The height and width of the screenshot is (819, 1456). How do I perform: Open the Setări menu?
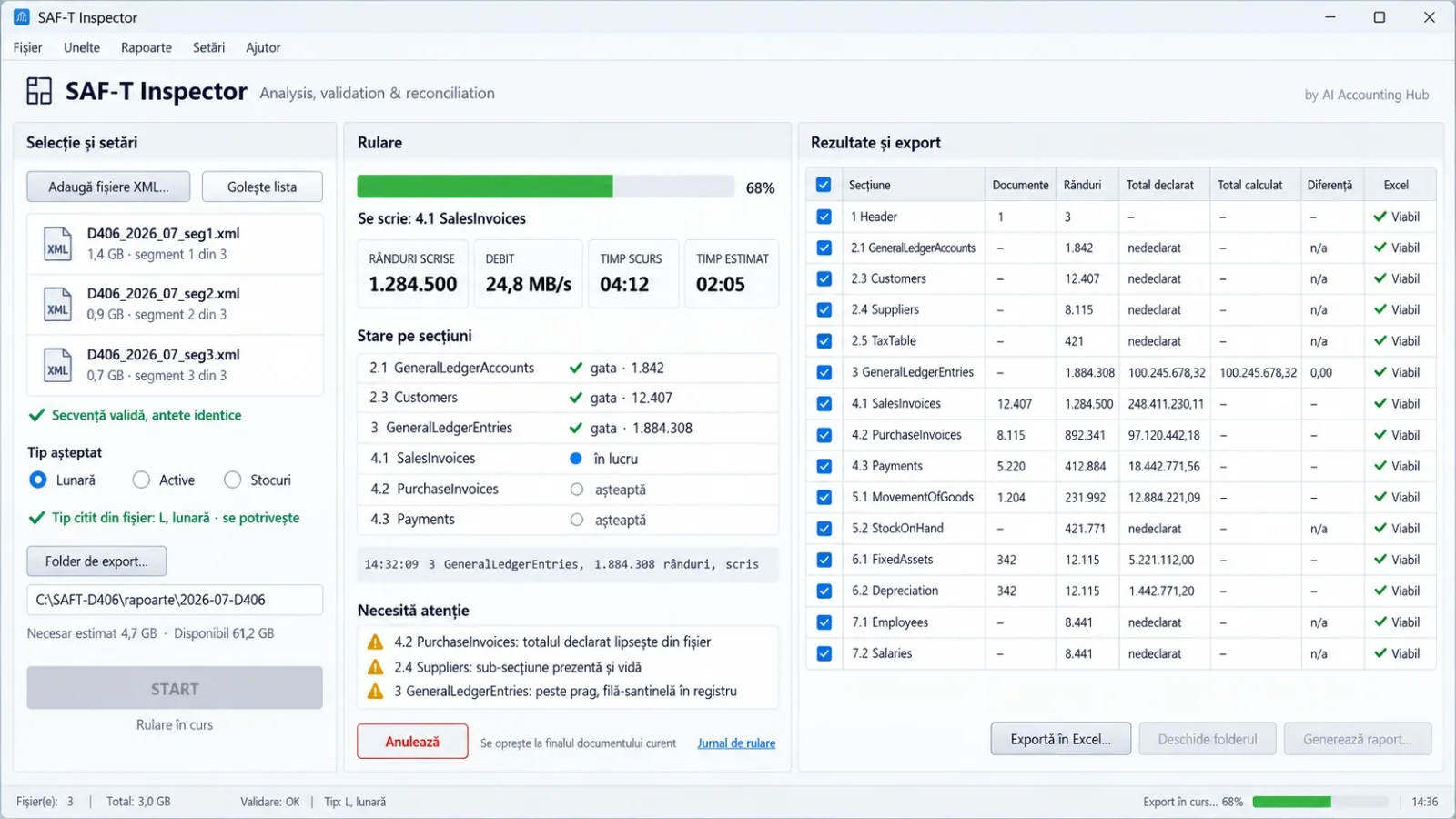click(208, 47)
